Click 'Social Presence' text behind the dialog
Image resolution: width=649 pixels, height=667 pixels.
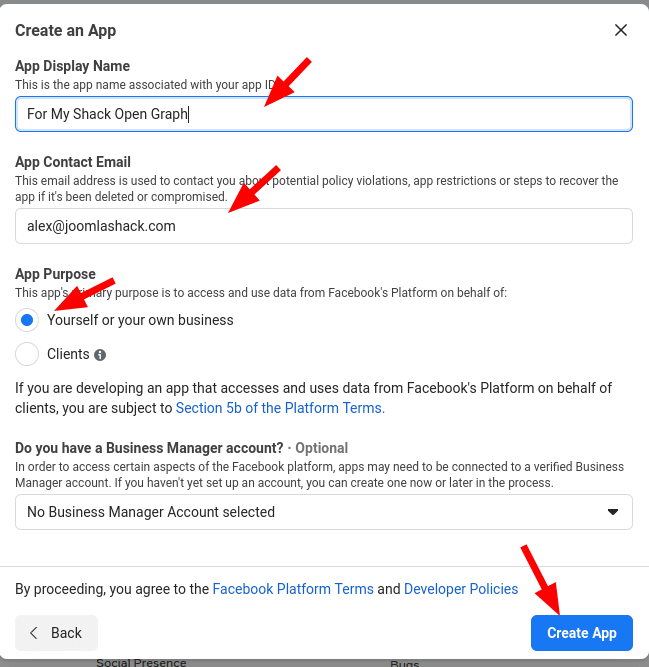[x=141, y=662]
